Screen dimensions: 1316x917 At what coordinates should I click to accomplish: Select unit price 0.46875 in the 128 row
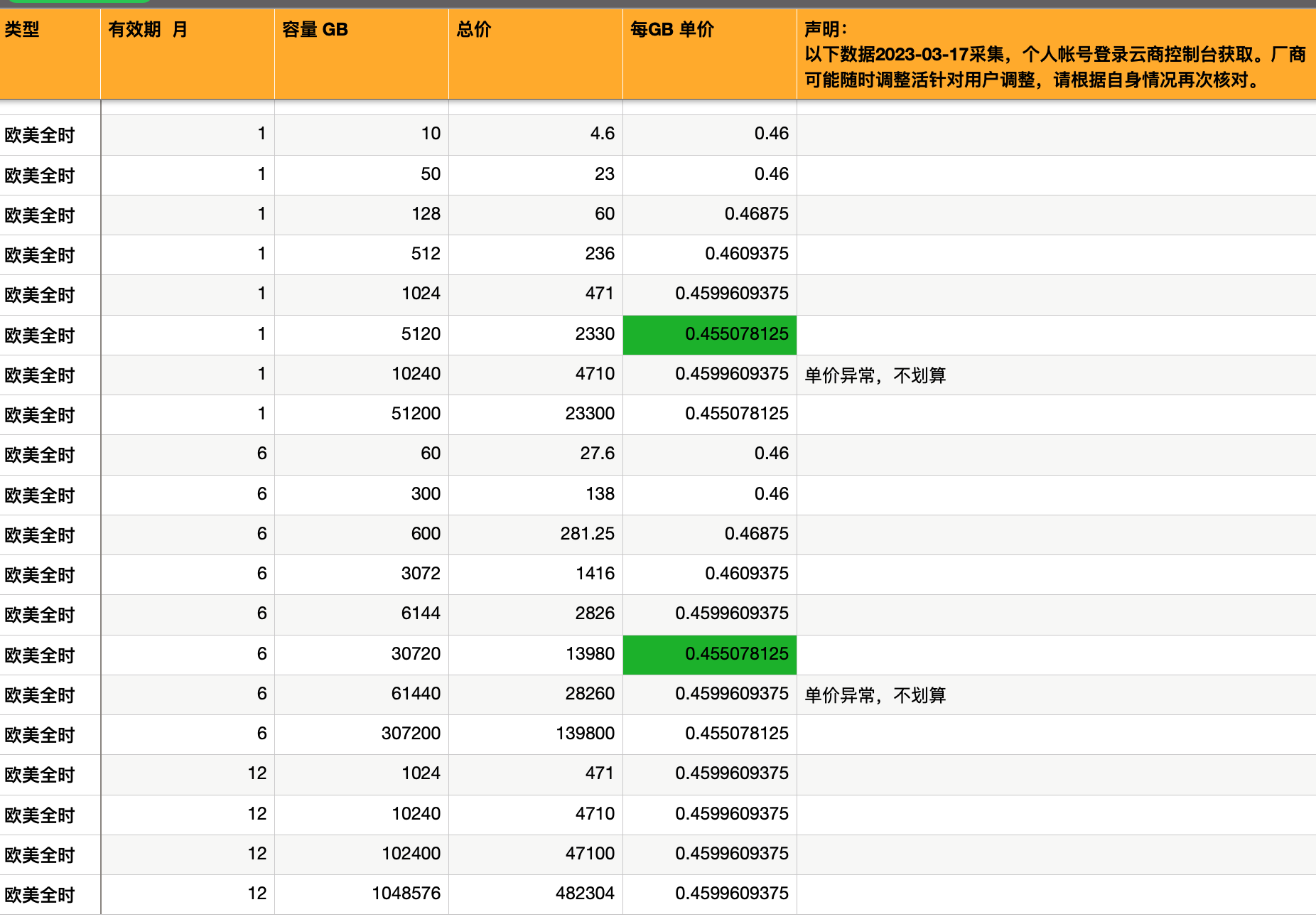pyautogui.click(x=710, y=215)
